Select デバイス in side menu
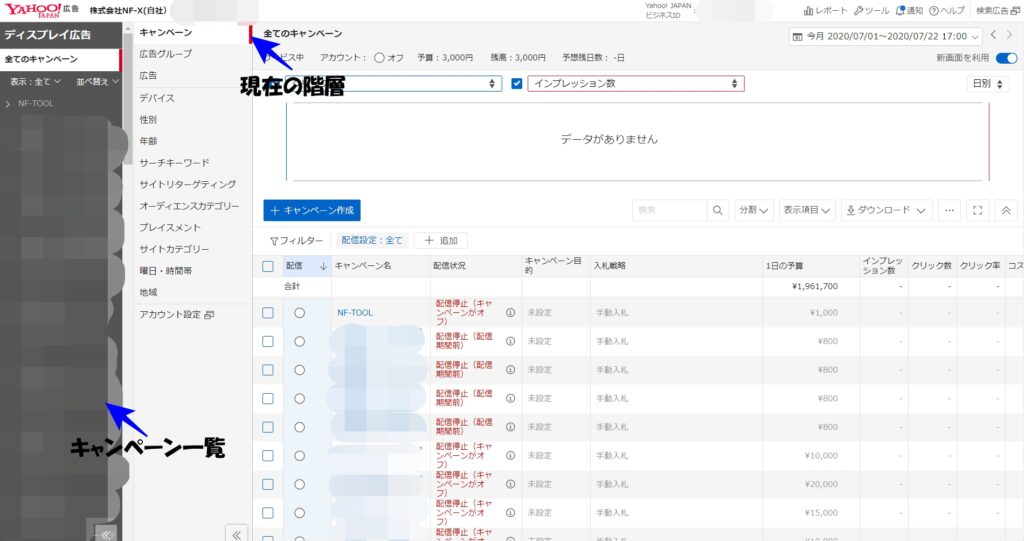 point(157,98)
